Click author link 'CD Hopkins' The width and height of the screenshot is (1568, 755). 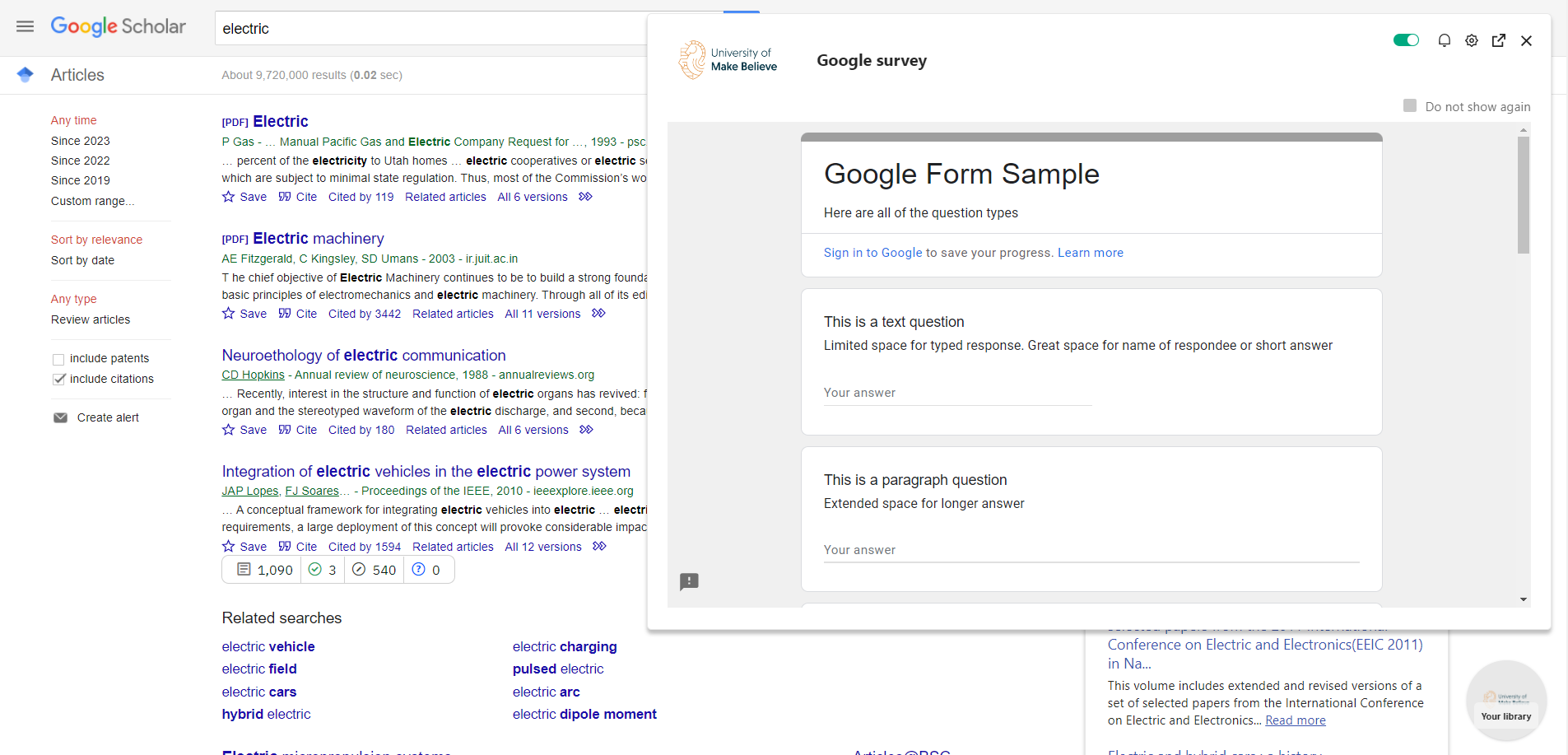[253, 375]
